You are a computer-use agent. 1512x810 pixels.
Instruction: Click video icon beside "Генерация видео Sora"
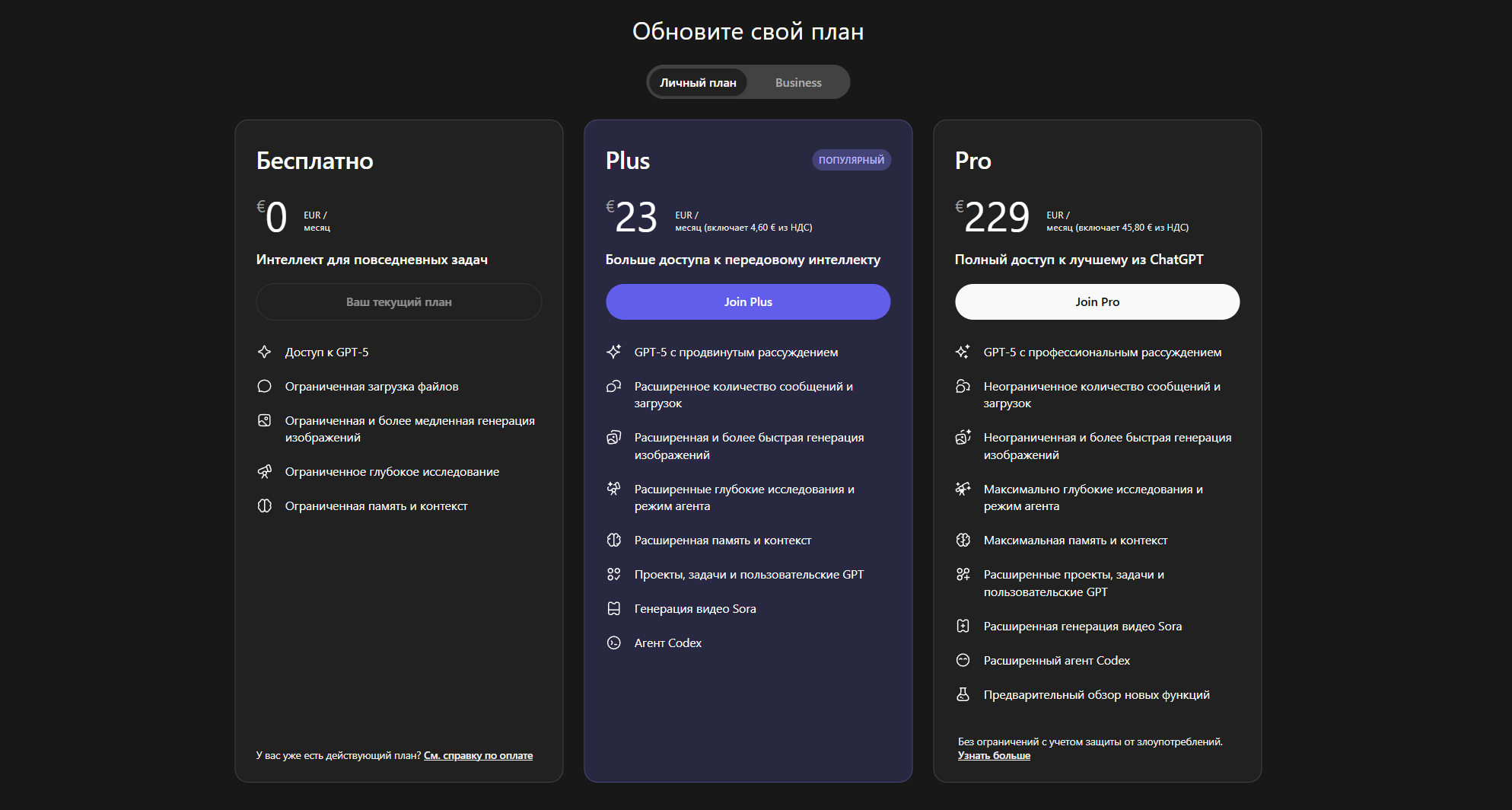tap(613, 608)
